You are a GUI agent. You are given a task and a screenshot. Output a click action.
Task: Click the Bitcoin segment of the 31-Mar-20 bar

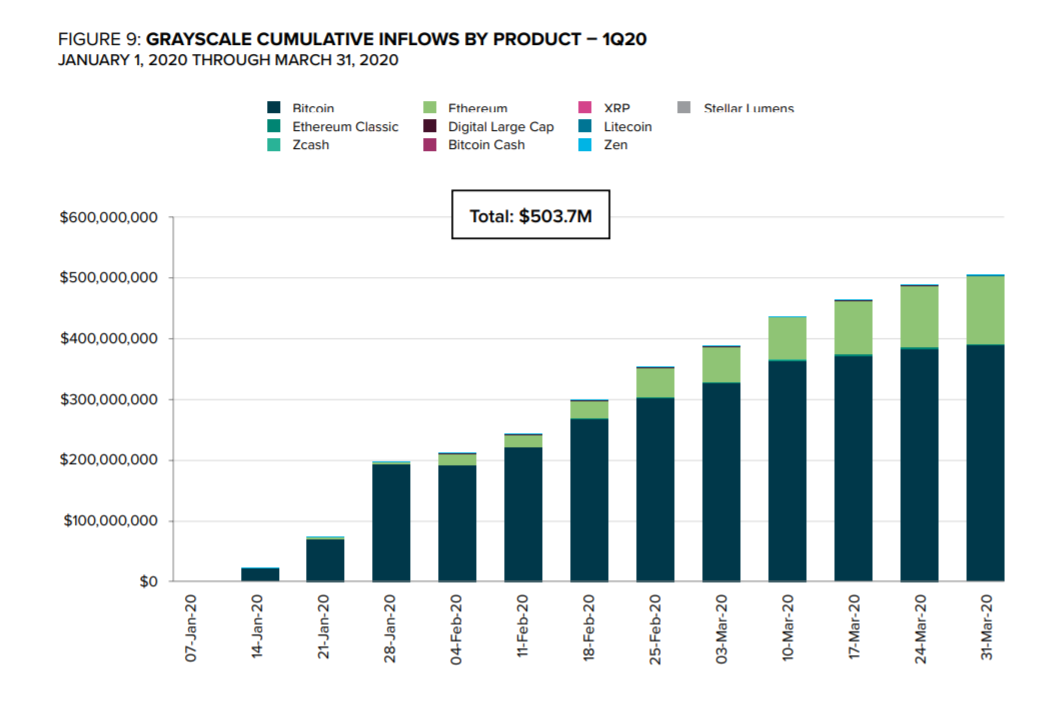click(x=985, y=462)
